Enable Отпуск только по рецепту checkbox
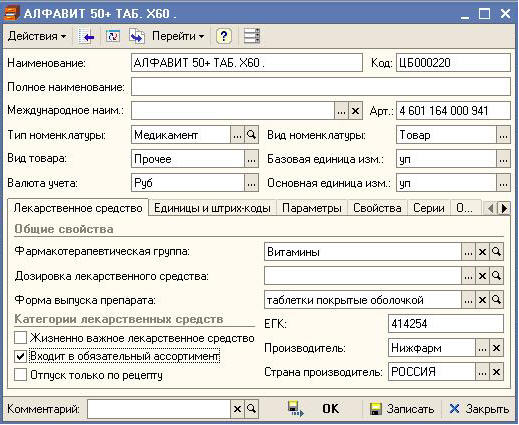 (20, 375)
